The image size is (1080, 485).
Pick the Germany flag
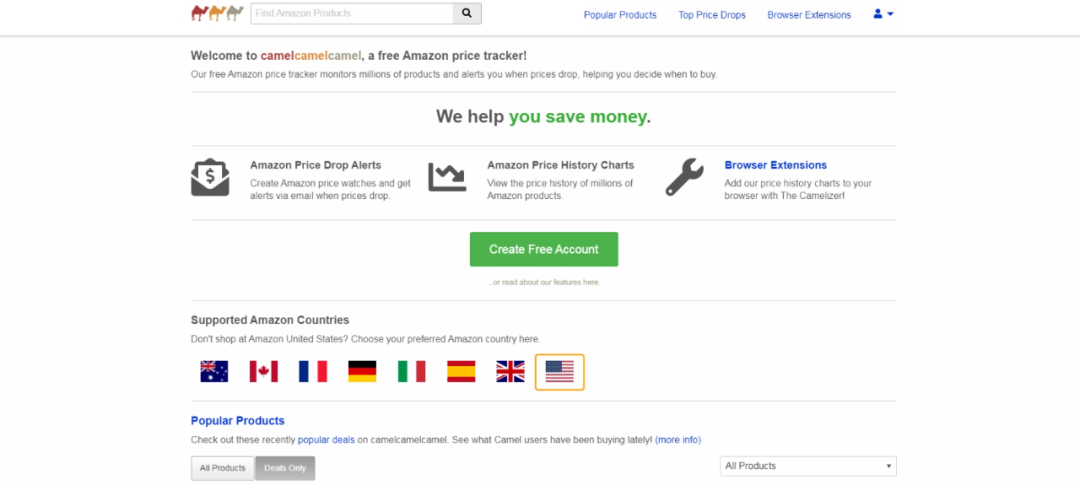[x=362, y=372]
